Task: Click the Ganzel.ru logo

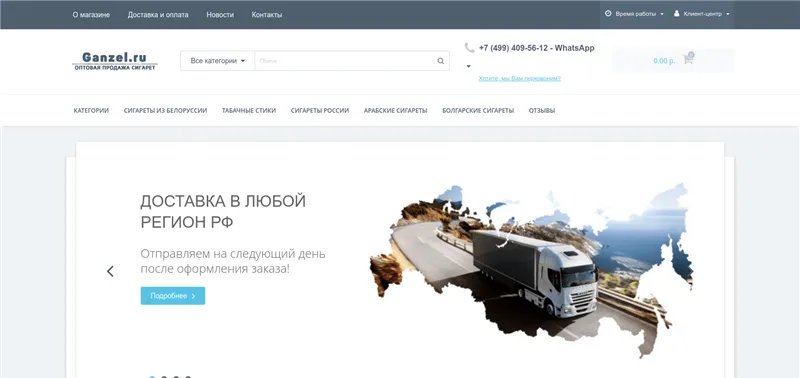Action: click(115, 61)
